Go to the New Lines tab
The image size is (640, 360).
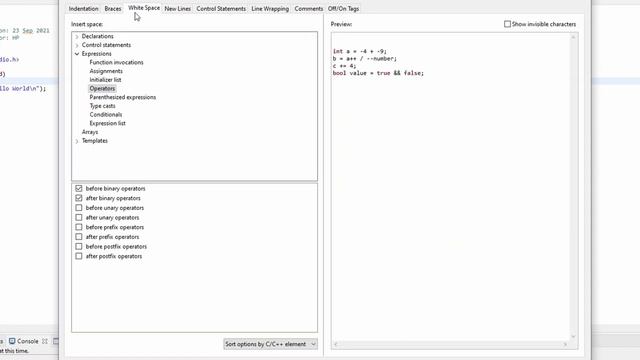(x=178, y=9)
